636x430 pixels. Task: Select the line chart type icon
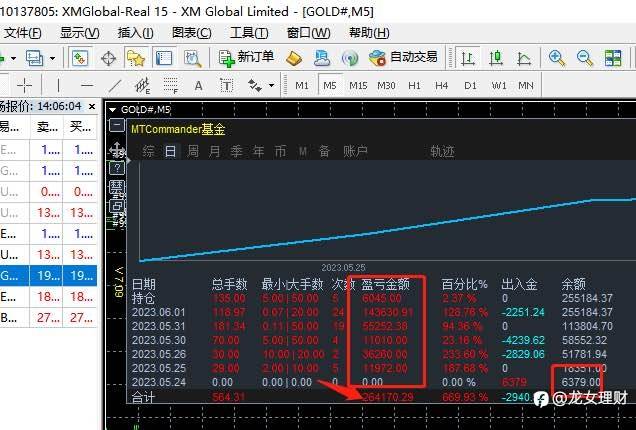[524, 58]
